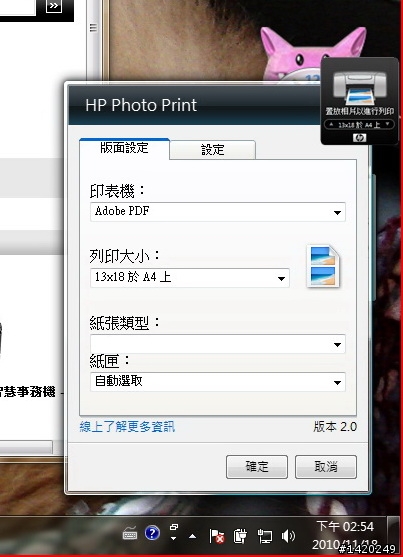Click the 置放相片以進行列印 gadget label
Viewport: 403px width, 557px height.
(x=360, y=111)
